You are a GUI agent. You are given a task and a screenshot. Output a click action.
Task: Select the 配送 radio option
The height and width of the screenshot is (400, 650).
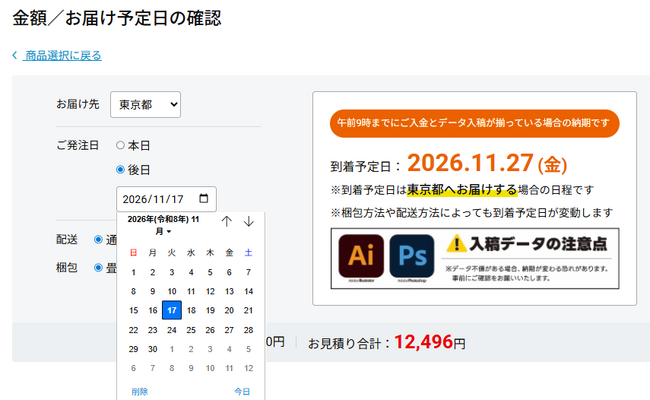98,240
